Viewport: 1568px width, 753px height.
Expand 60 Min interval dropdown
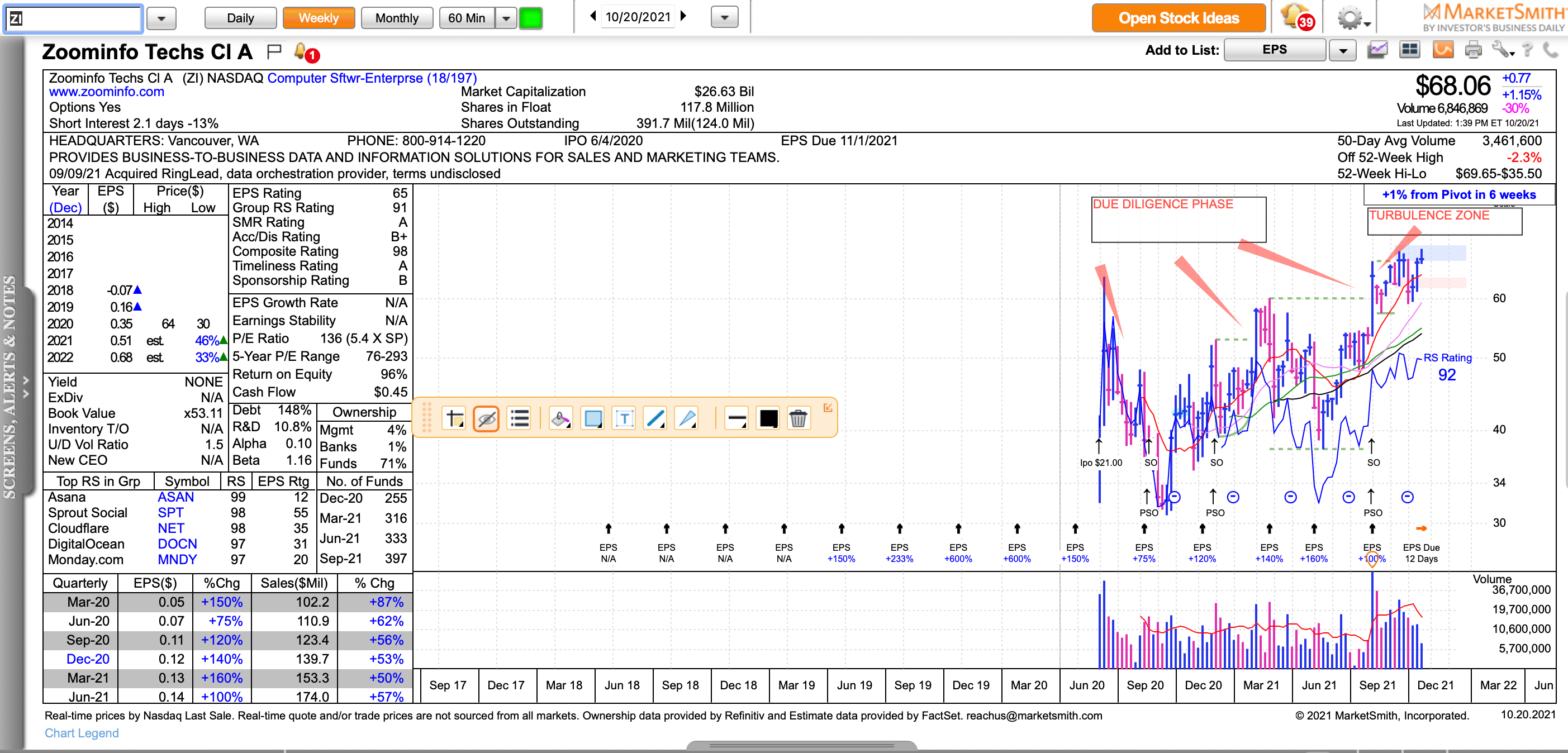(x=506, y=18)
